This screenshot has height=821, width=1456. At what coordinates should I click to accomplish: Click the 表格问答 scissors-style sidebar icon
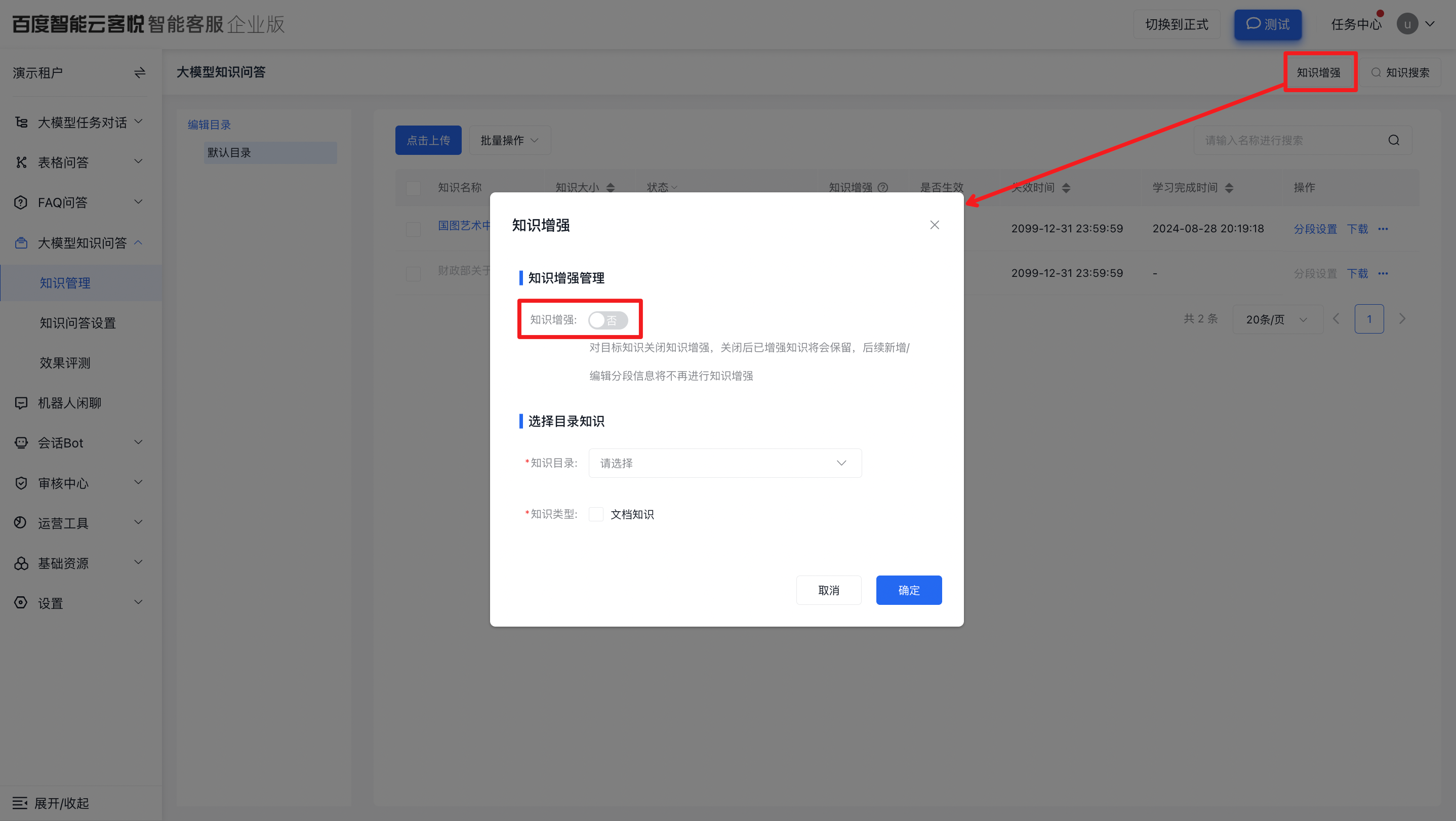point(20,161)
